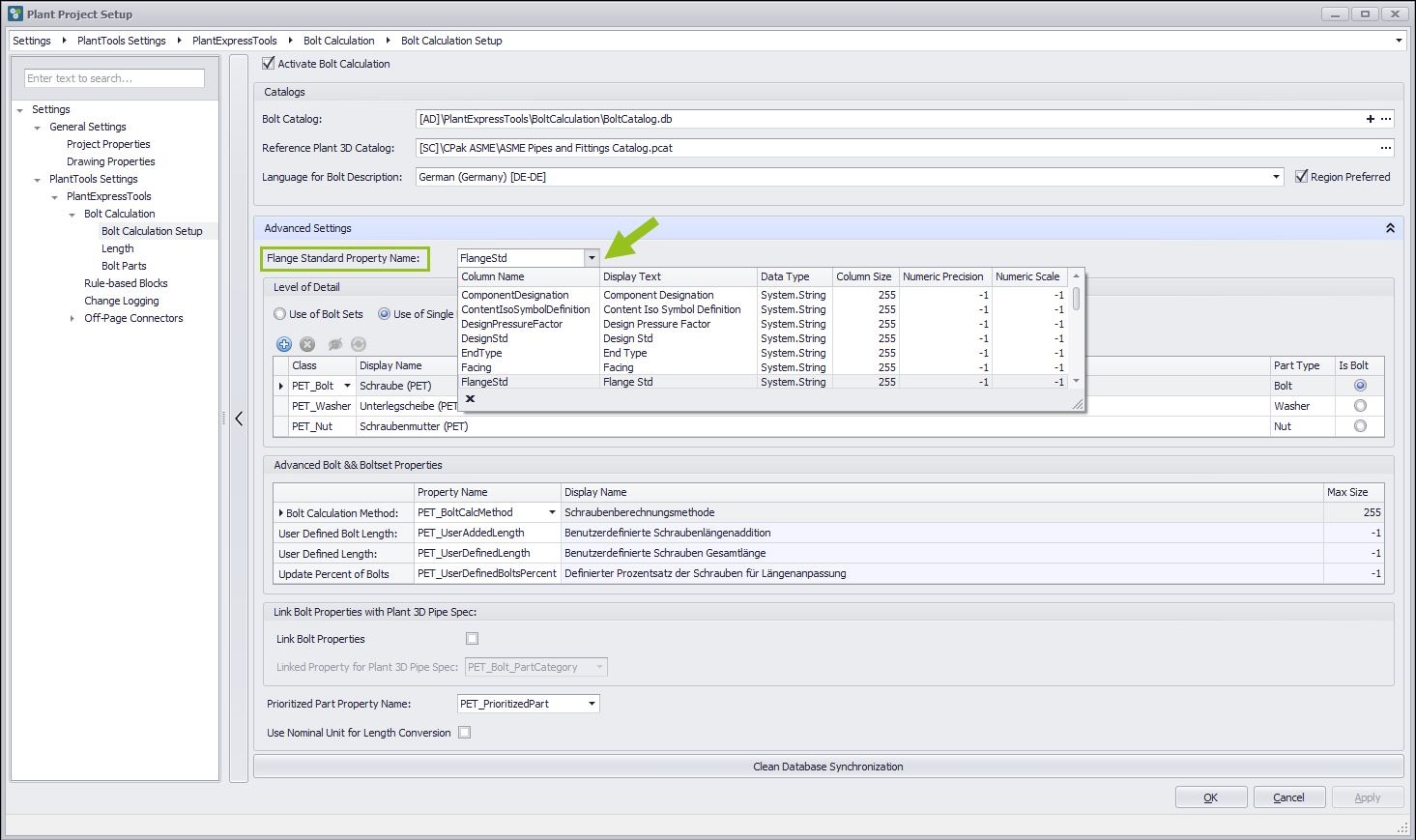The image size is (1416, 840).
Task: Open Prioritized Part Property Name dropdown
Action: coord(592,704)
